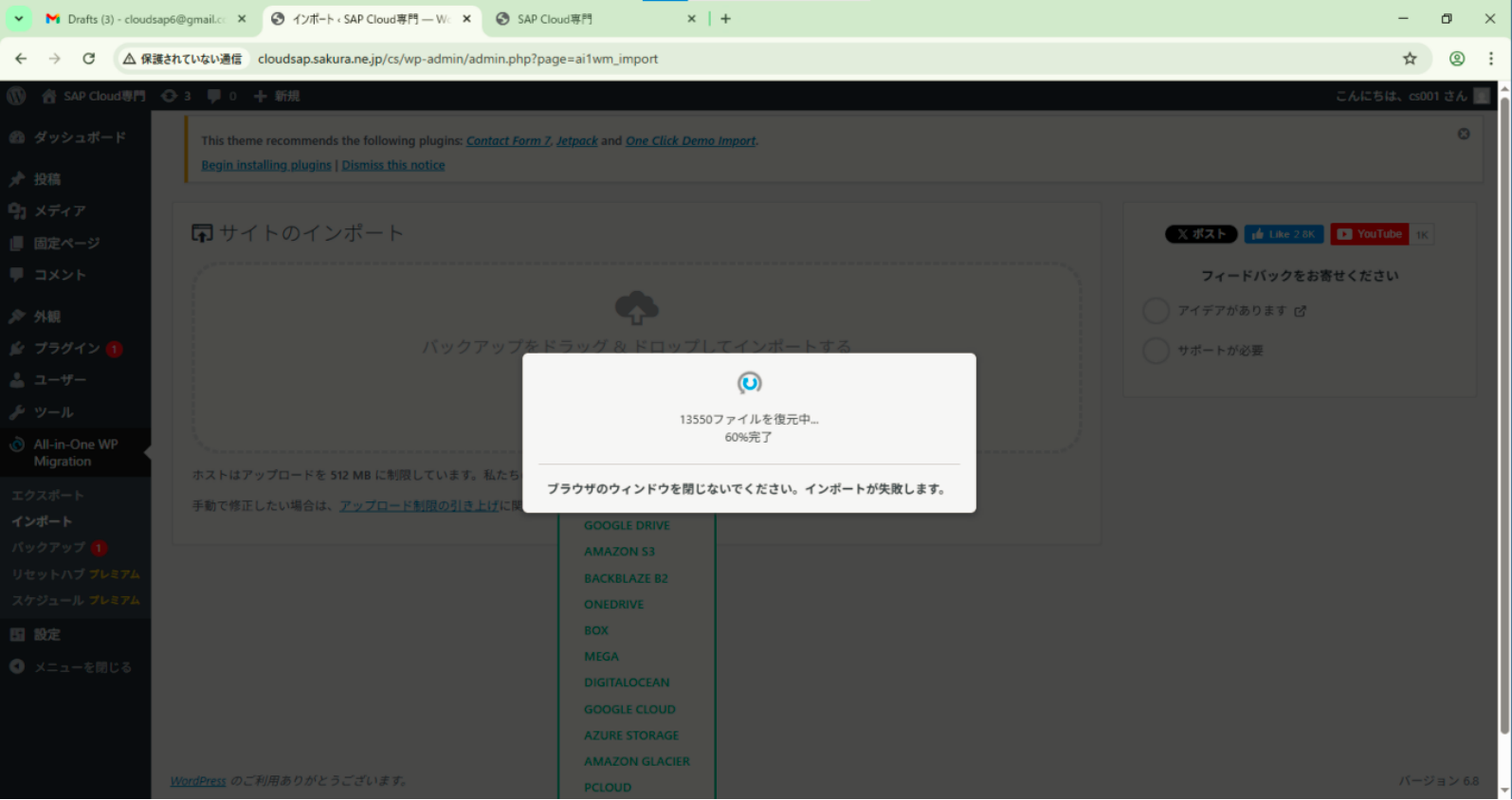Image resolution: width=1512 pixels, height=800 pixels.
Task: Go back to previous page
Action: [21, 59]
